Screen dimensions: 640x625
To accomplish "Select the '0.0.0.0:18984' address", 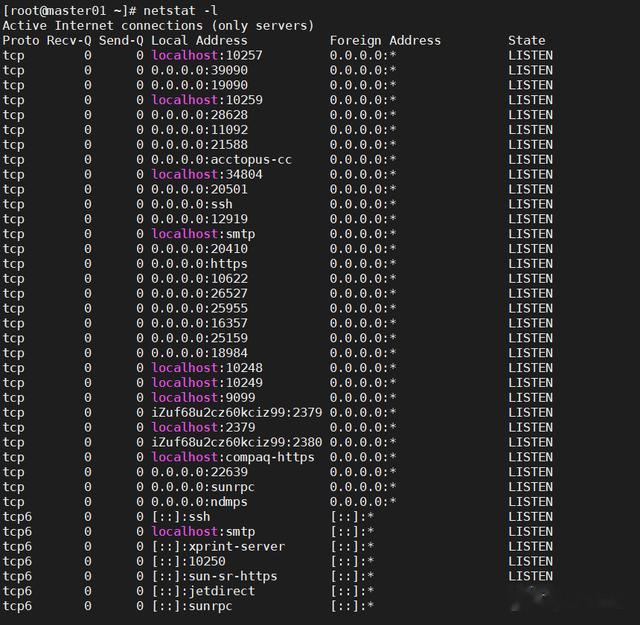I will tap(199, 353).
